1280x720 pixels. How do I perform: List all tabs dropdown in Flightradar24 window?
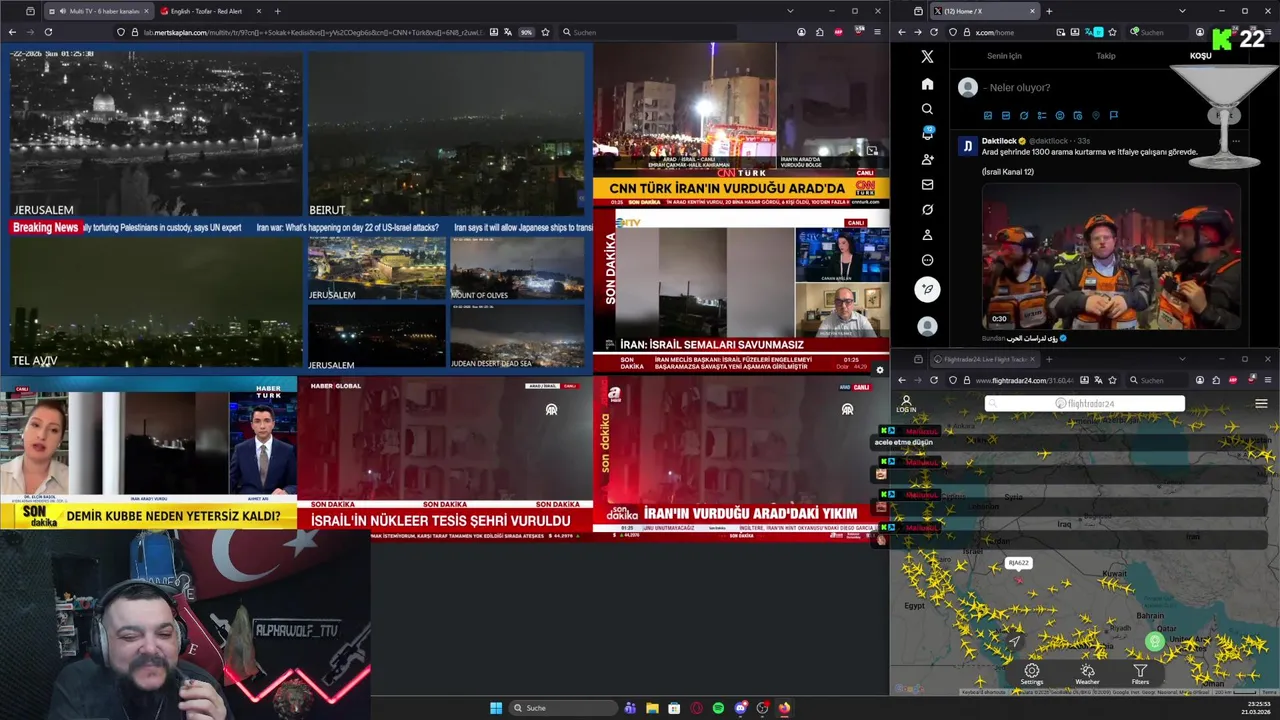(1182, 359)
